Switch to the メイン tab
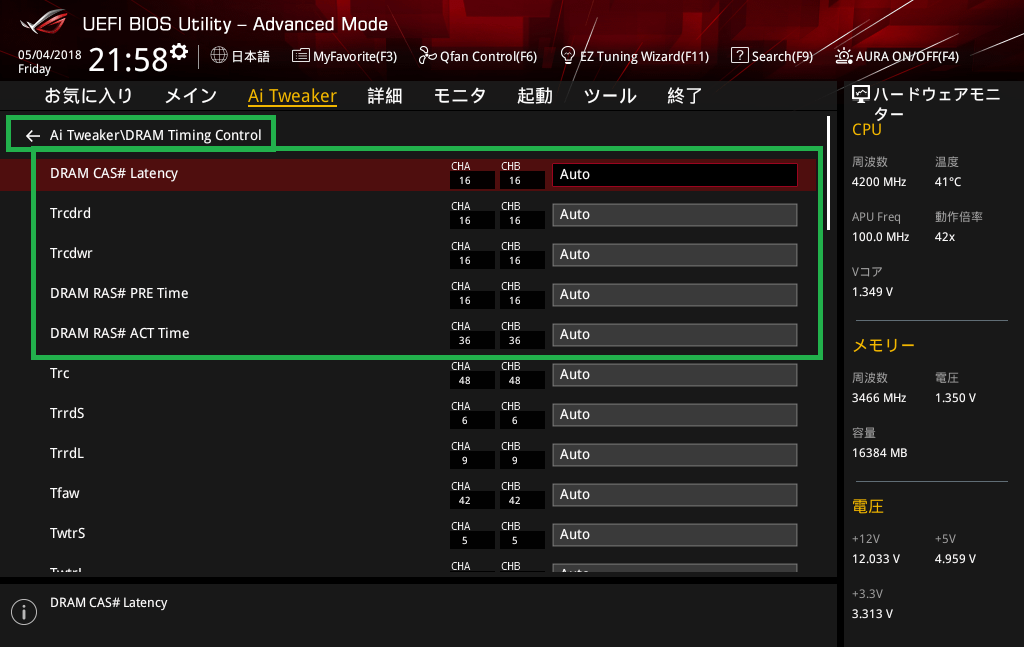Screen dimensions: 1024x647 [191, 96]
